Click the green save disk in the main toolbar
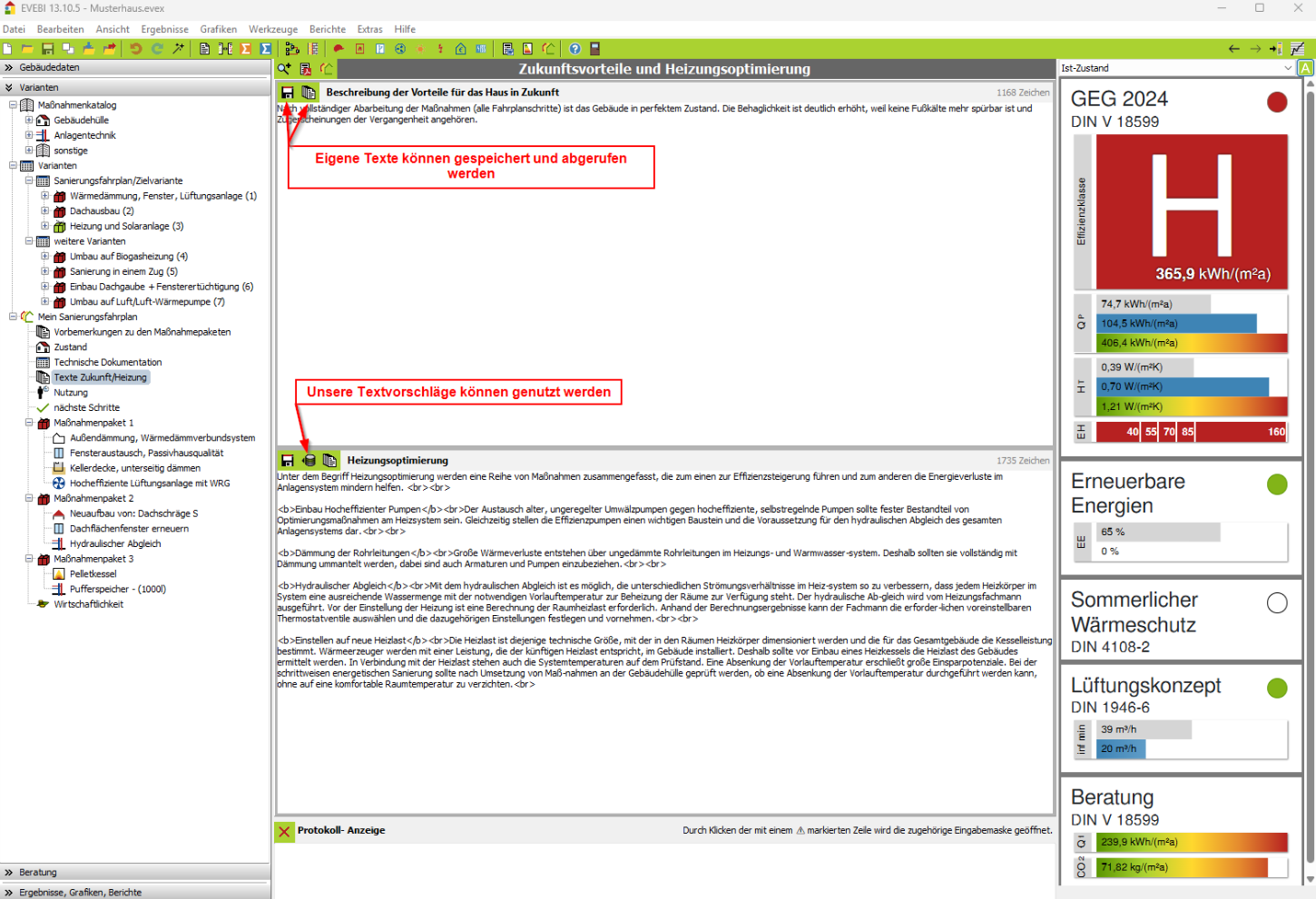Image resolution: width=1316 pixels, height=899 pixels. click(x=47, y=49)
